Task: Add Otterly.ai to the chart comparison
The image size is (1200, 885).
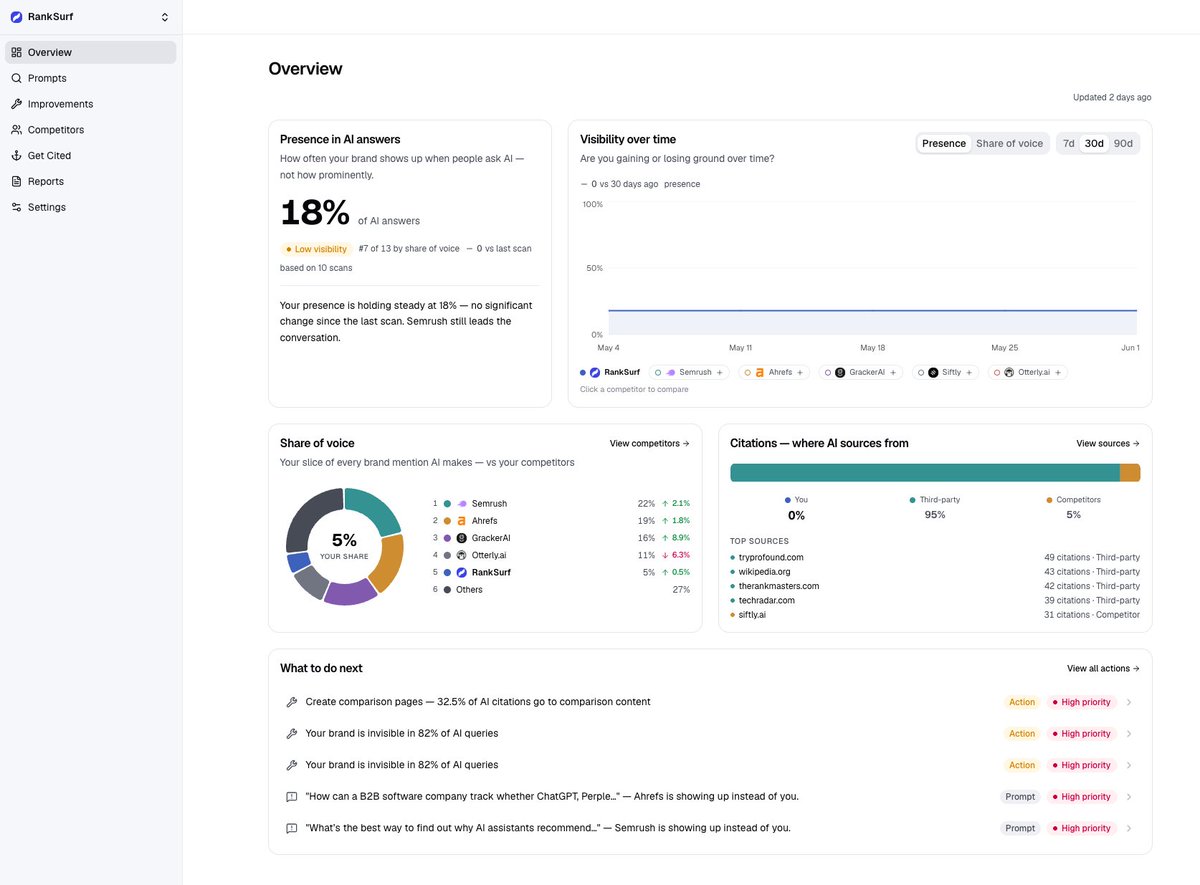Action: click(x=1028, y=372)
